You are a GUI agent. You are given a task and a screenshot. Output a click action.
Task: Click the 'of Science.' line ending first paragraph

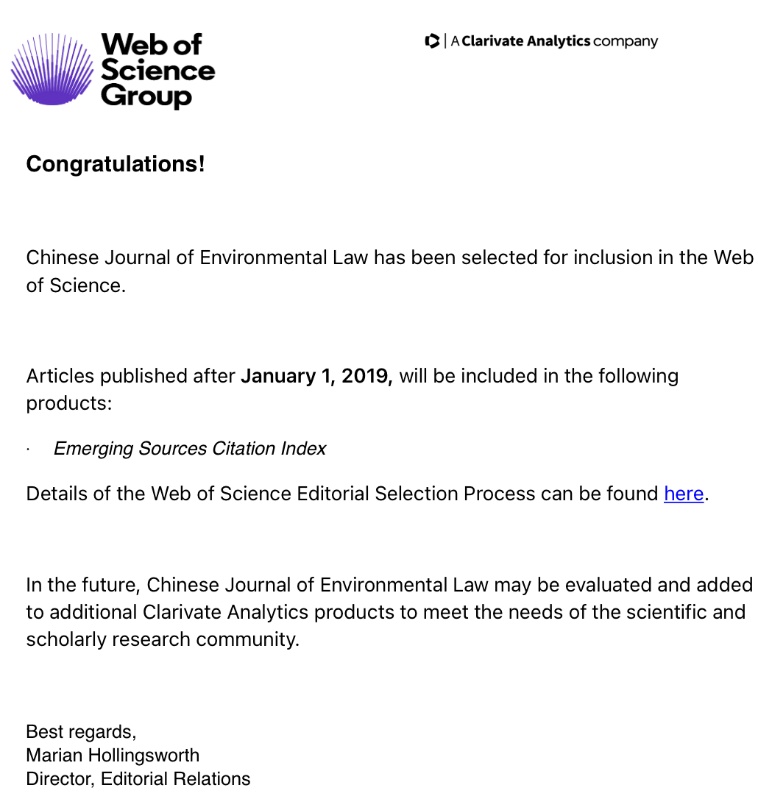[x=77, y=285]
